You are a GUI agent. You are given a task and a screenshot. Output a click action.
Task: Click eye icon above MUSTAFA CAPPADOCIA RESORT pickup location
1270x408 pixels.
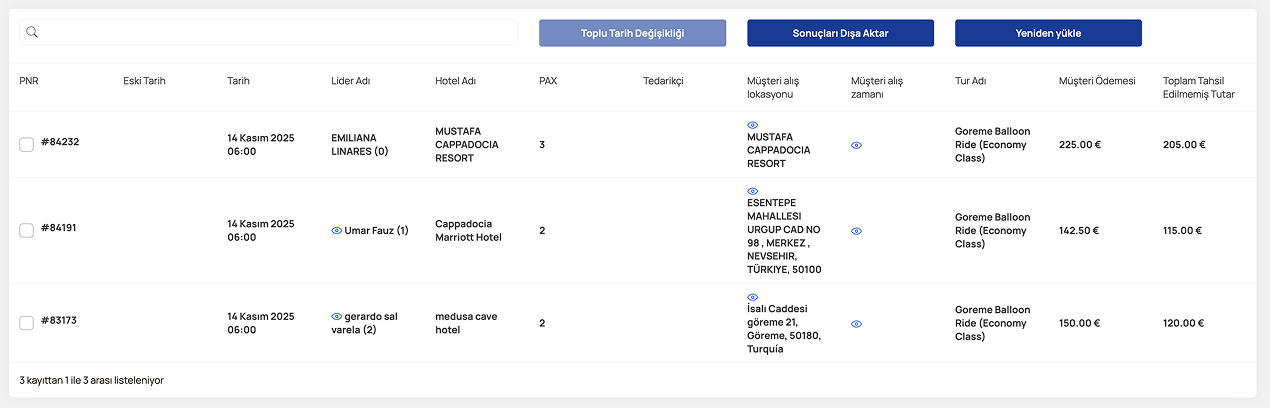(x=753, y=125)
